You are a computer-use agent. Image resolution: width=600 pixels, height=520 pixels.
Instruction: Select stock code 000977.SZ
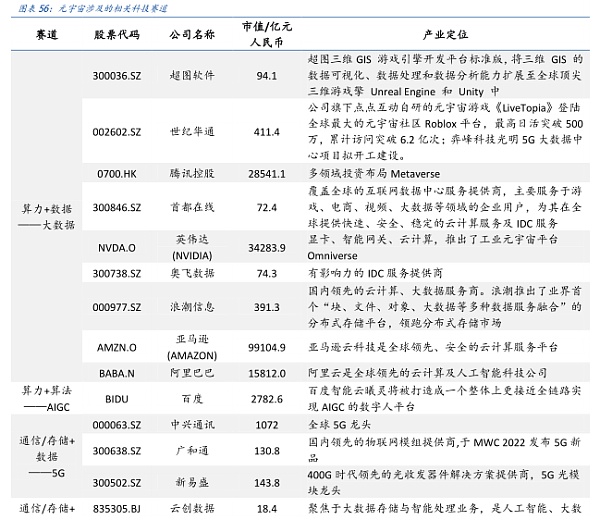click(x=117, y=307)
